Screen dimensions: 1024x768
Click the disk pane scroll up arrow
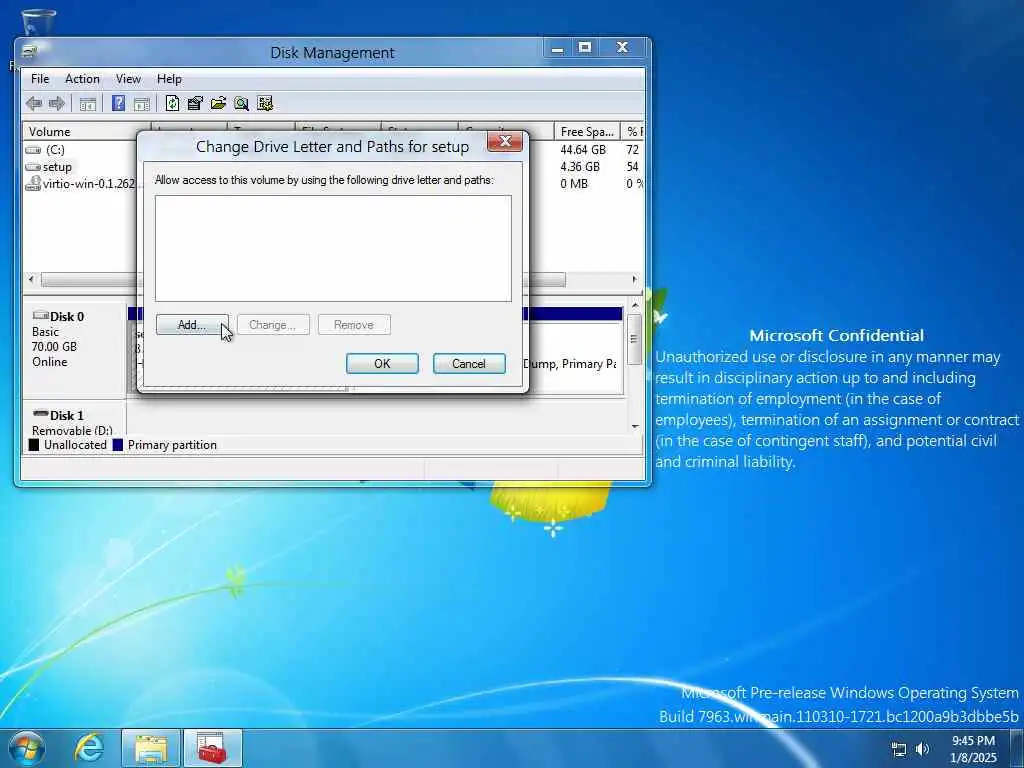(635, 306)
